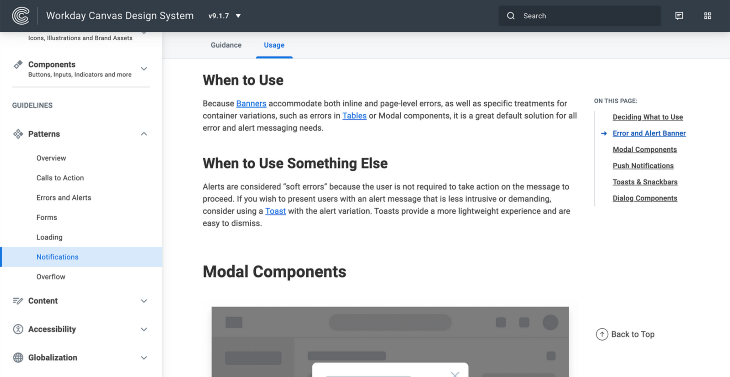The image size is (730, 377).
Task: Click the Workday Canvas Design System title
Action: 120,16
